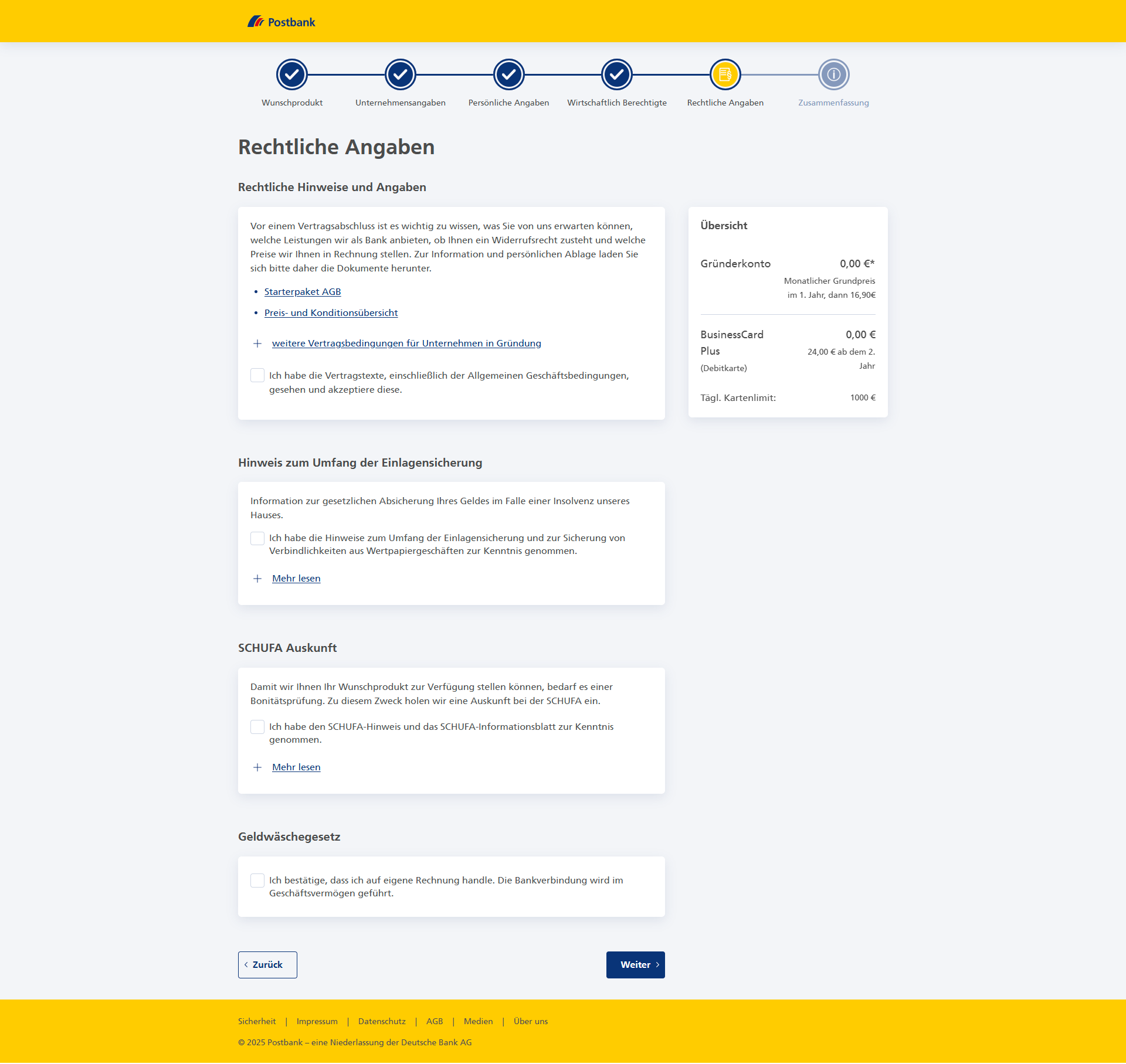
Task: Accept the Vertragstexte and AGB checkbox
Action: point(257,375)
